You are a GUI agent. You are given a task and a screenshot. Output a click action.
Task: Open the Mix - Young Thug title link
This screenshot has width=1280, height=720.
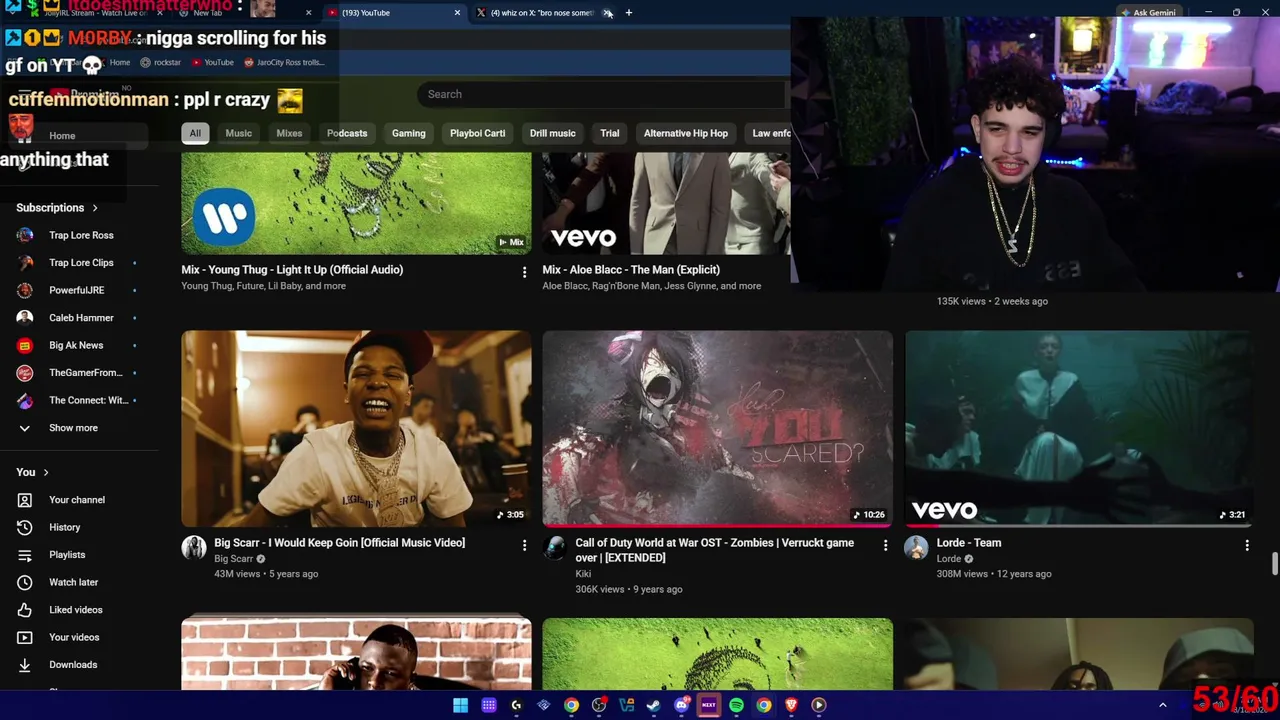[292, 269]
